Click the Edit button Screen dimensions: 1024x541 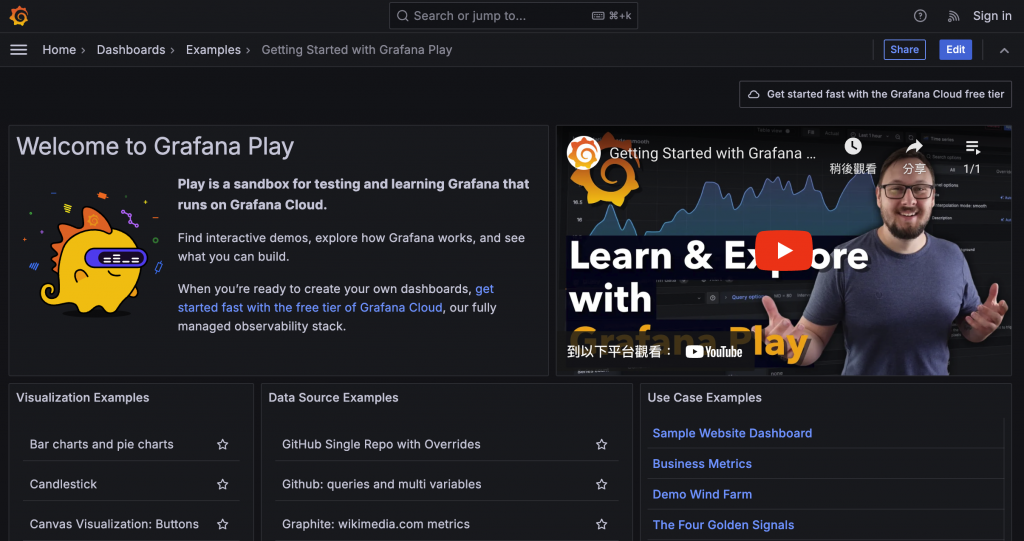click(x=955, y=50)
